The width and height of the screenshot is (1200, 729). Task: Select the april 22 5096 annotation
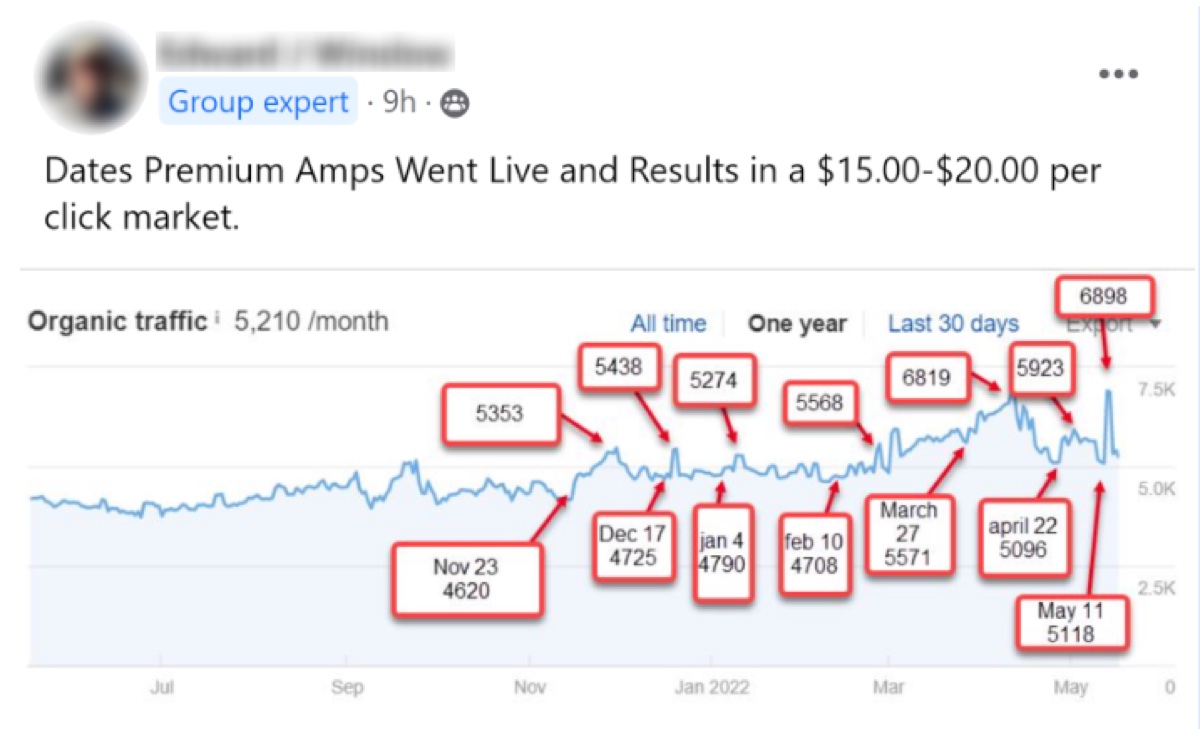(1022, 538)
